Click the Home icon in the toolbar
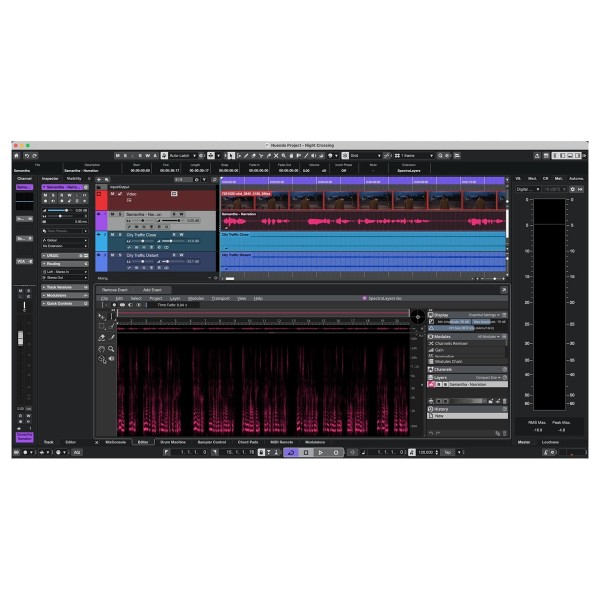 16,156
